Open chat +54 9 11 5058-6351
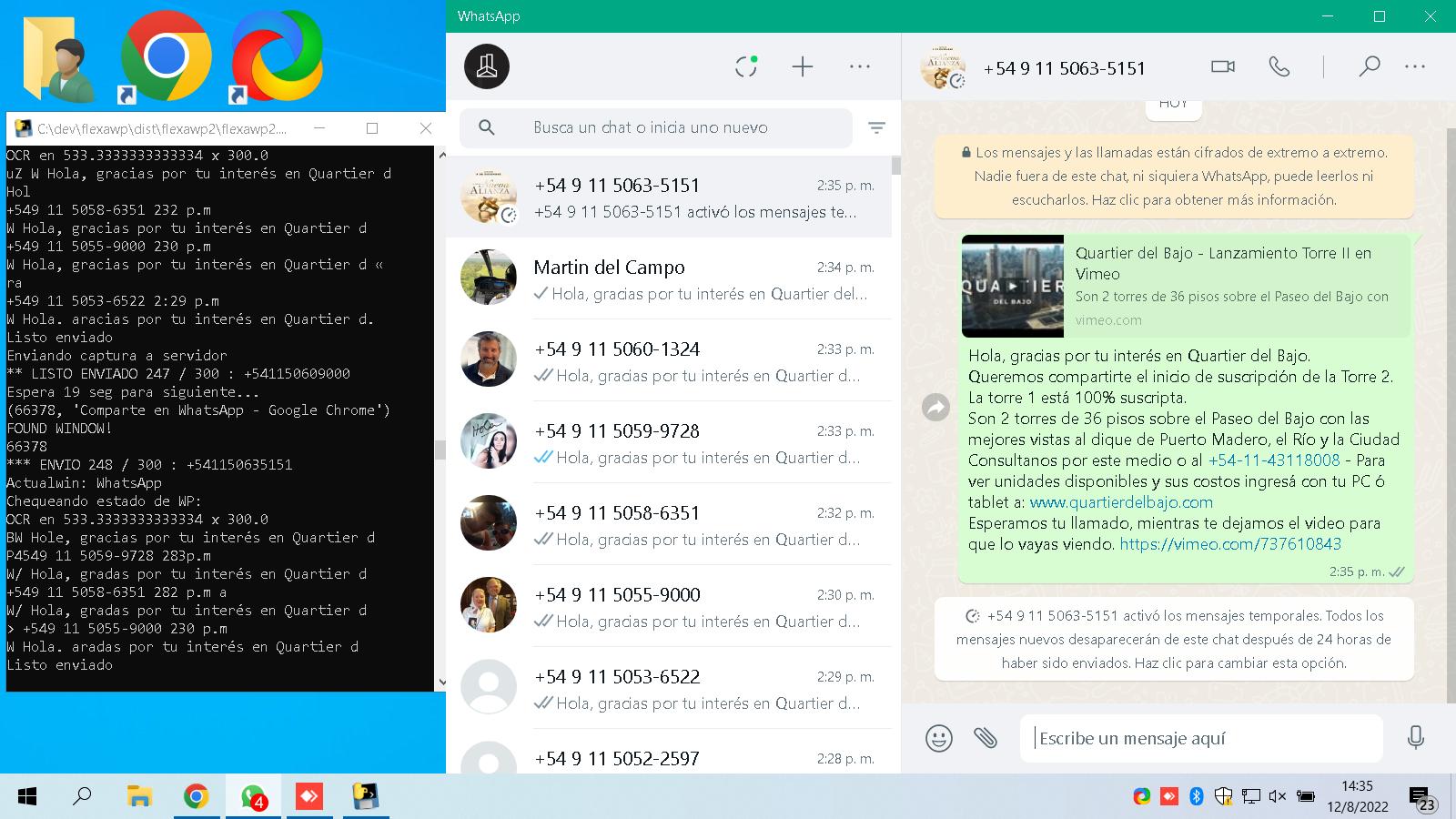 pos(669,524)
